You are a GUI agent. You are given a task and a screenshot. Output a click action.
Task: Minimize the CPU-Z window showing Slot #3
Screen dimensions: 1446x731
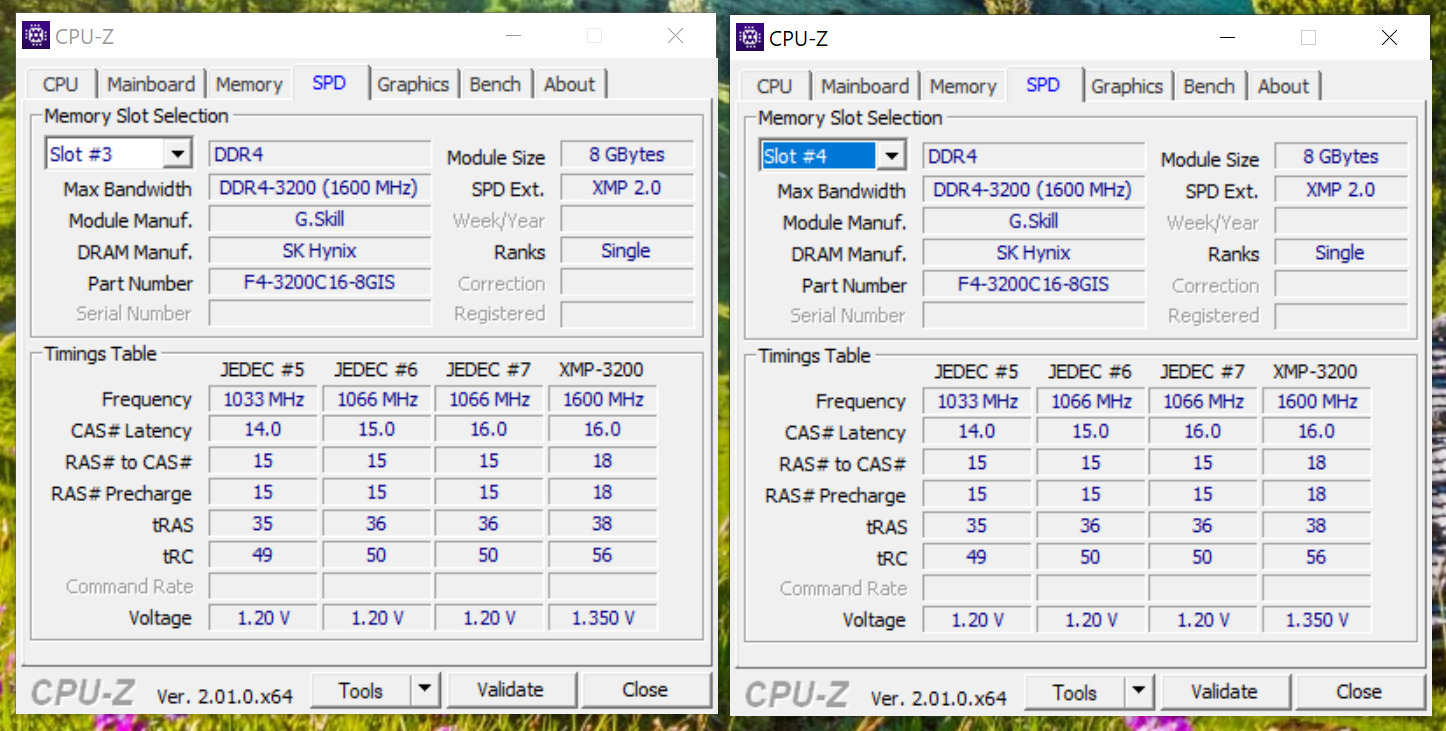click(x=513, y=36)
